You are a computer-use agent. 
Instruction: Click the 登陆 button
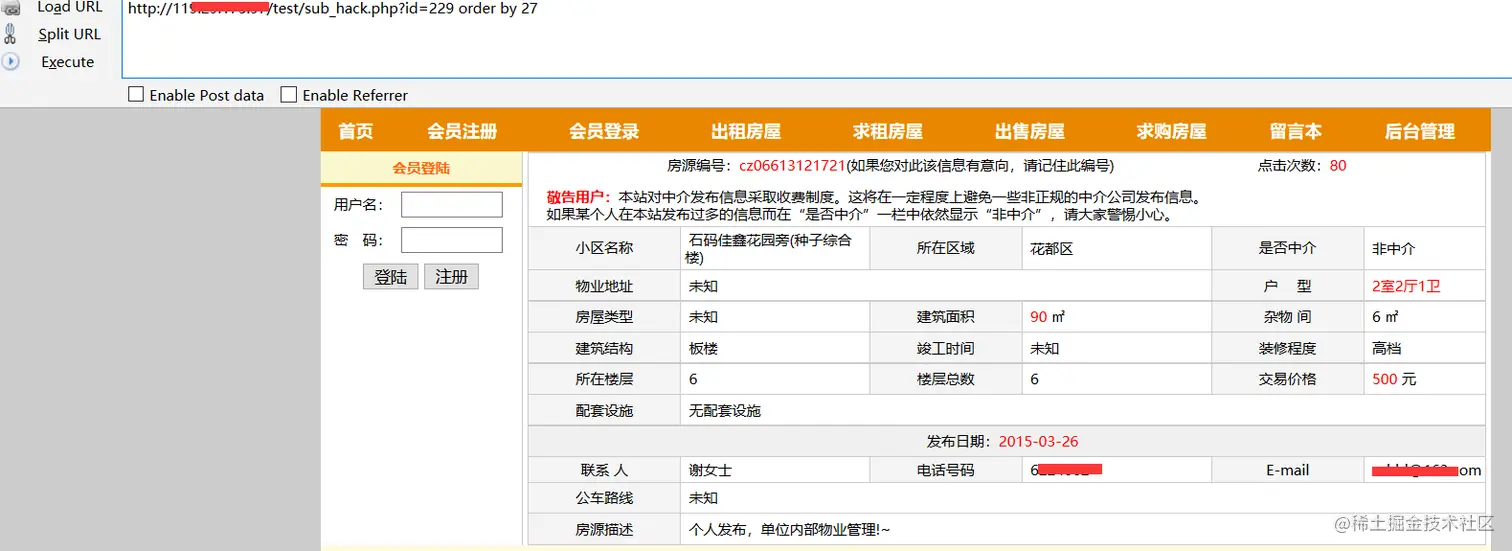(391, 277)
